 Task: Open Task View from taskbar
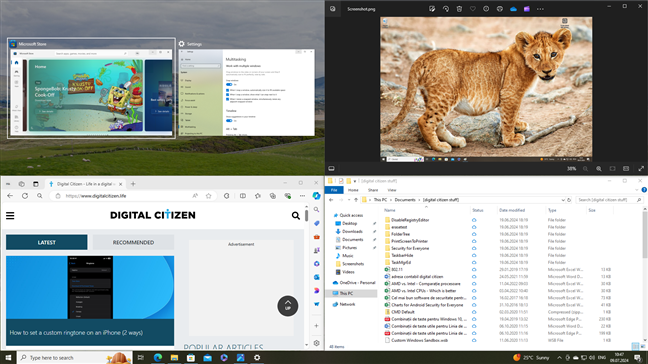[141, 357]
